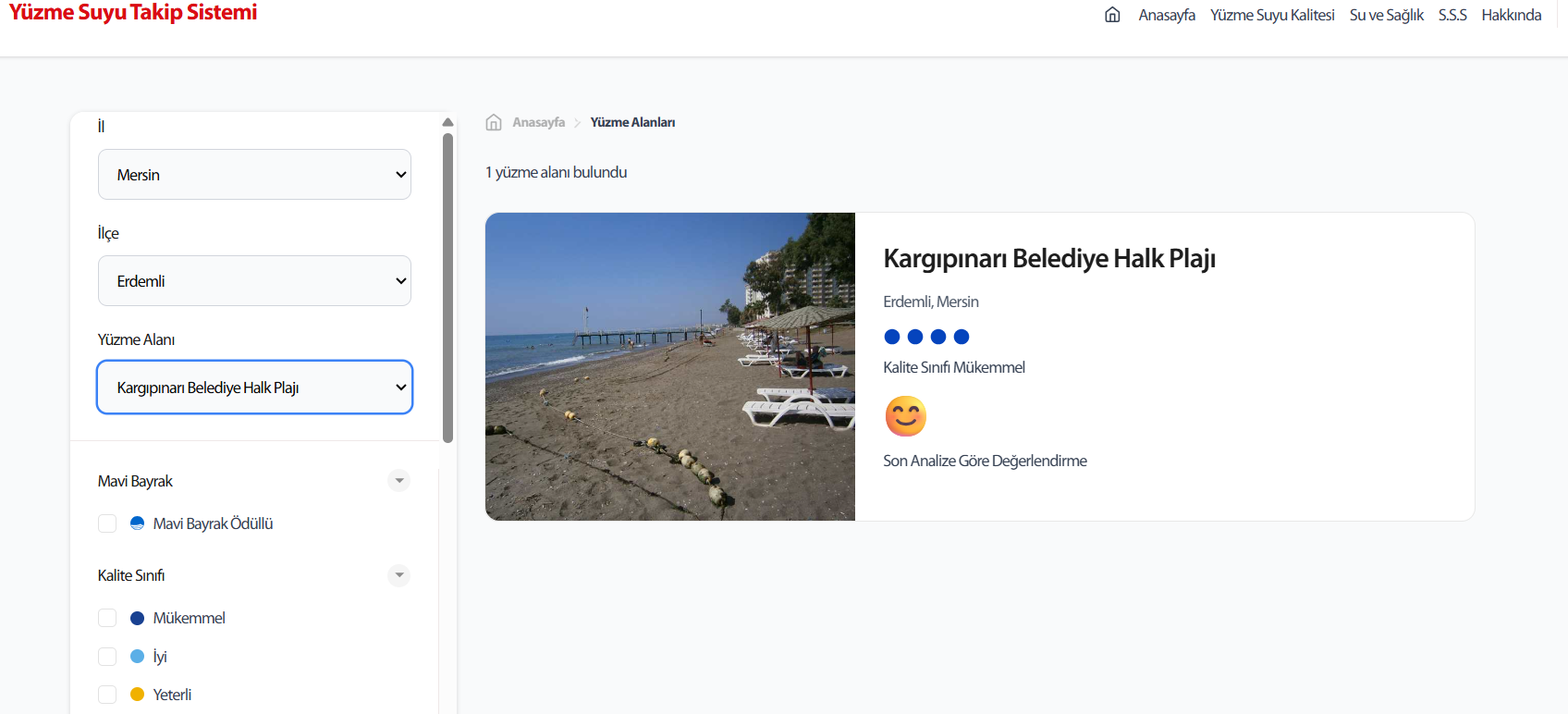Open the Yüzme Suyu Kalitesi menu item
1568x714 pixels.
point(1272,15)
